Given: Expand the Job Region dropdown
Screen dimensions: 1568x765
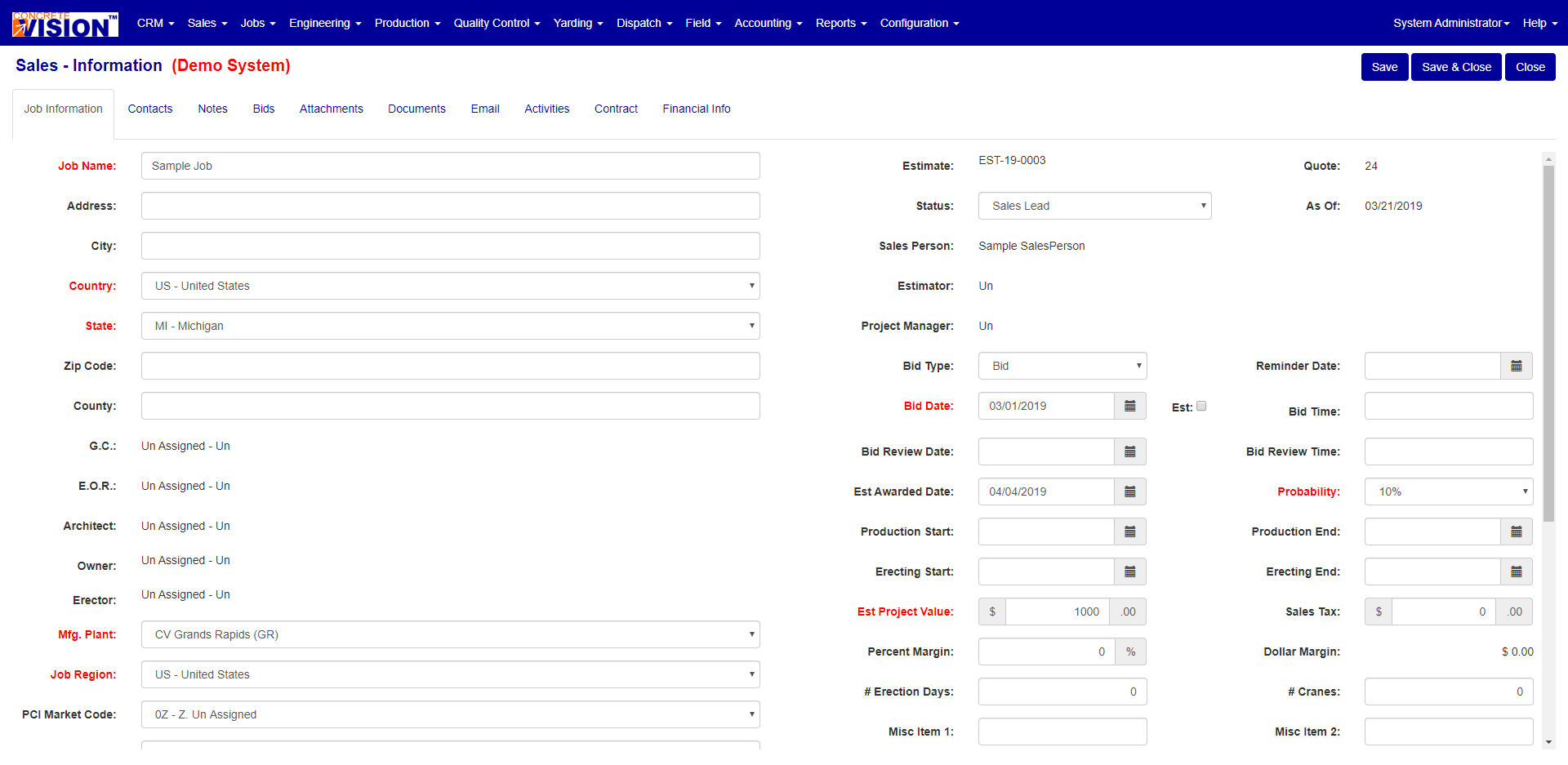Looking at the screenshot, I should pyautogui.click(x=450, y=674).
